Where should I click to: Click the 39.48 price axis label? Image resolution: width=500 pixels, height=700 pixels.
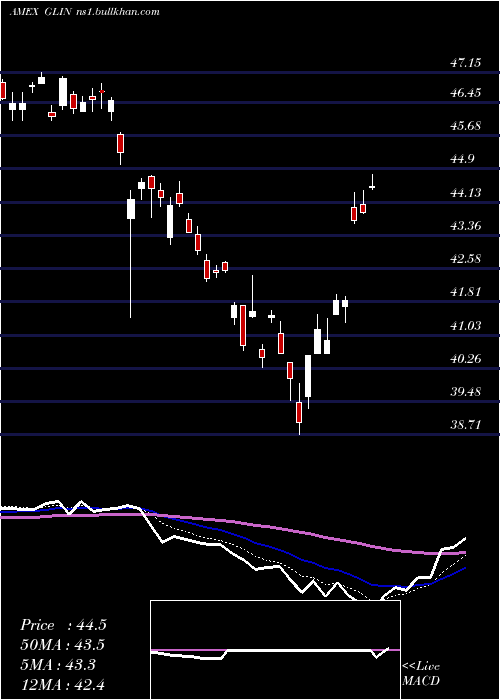coord(465,392)
